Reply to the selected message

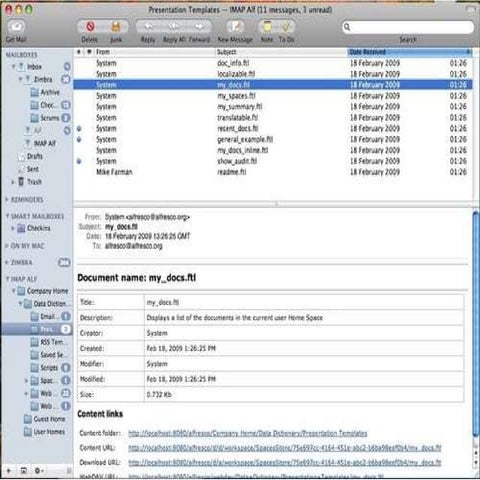(148, 26)
